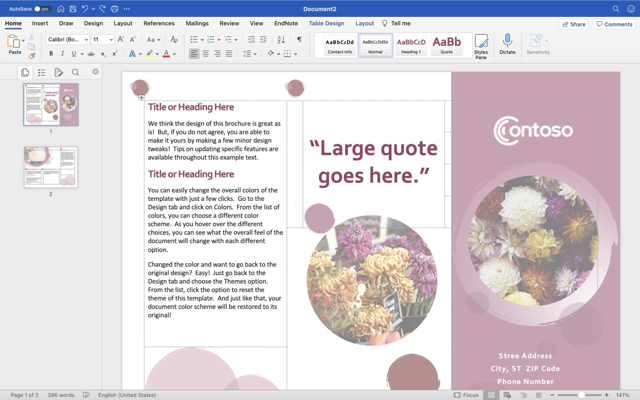Open search icon in the navigation sidebar
The width and height of the screenshot is (640, 400).
pos(76,72)
